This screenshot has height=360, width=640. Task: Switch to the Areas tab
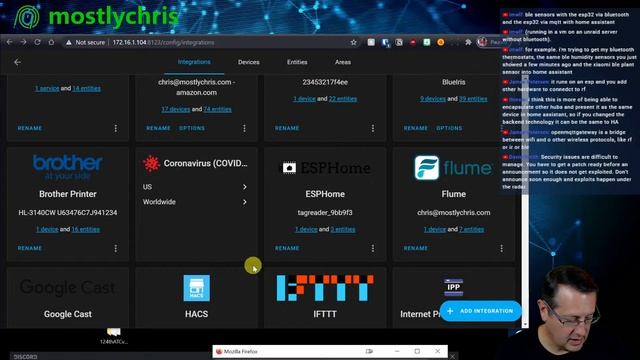click(343, 62)
